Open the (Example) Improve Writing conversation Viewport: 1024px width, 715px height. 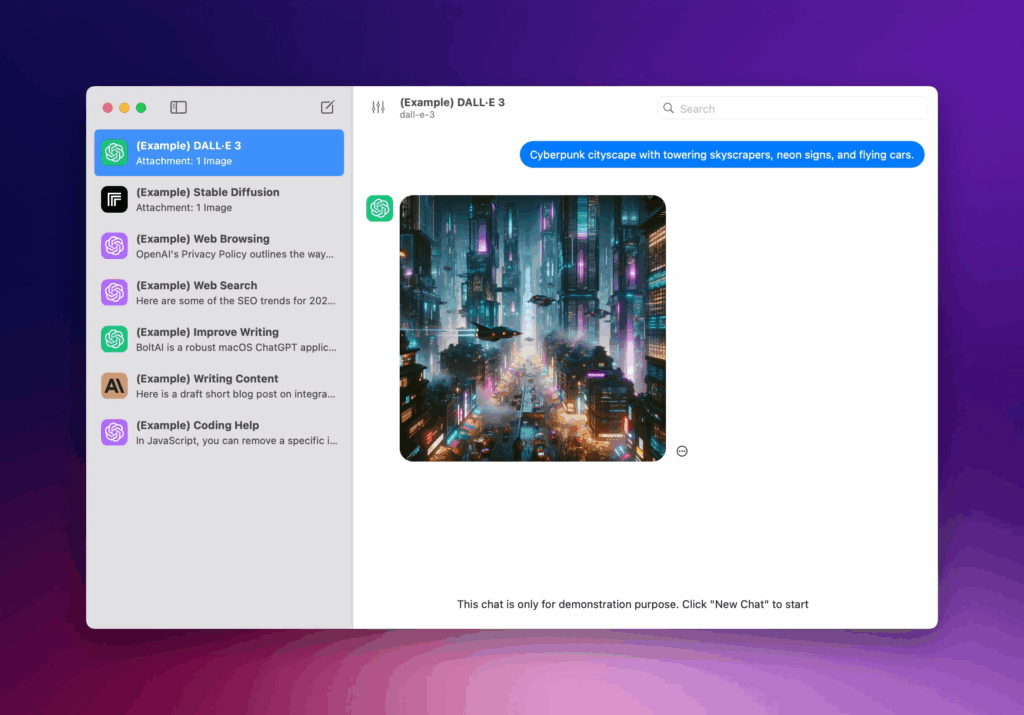coord(219,340)
